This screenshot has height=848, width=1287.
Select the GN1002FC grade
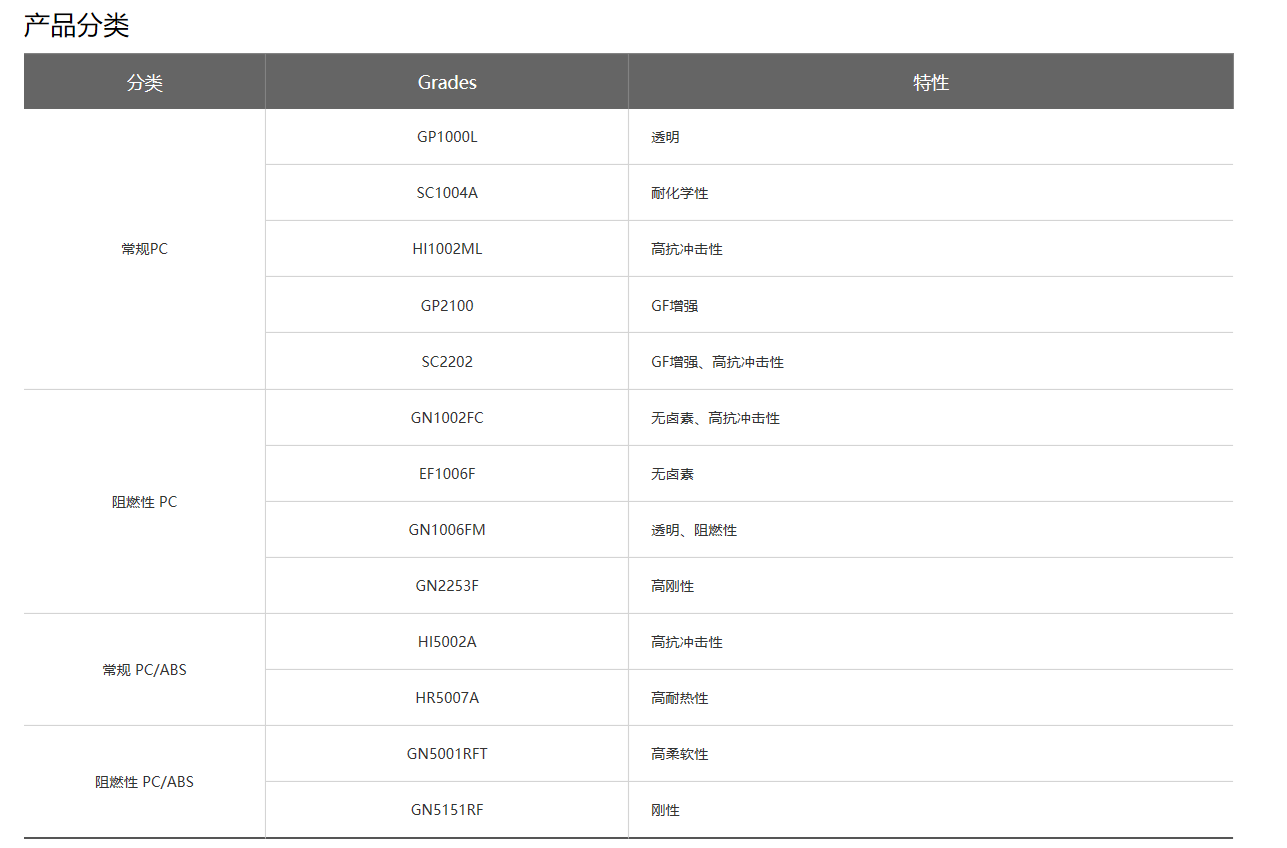[447, 418]
